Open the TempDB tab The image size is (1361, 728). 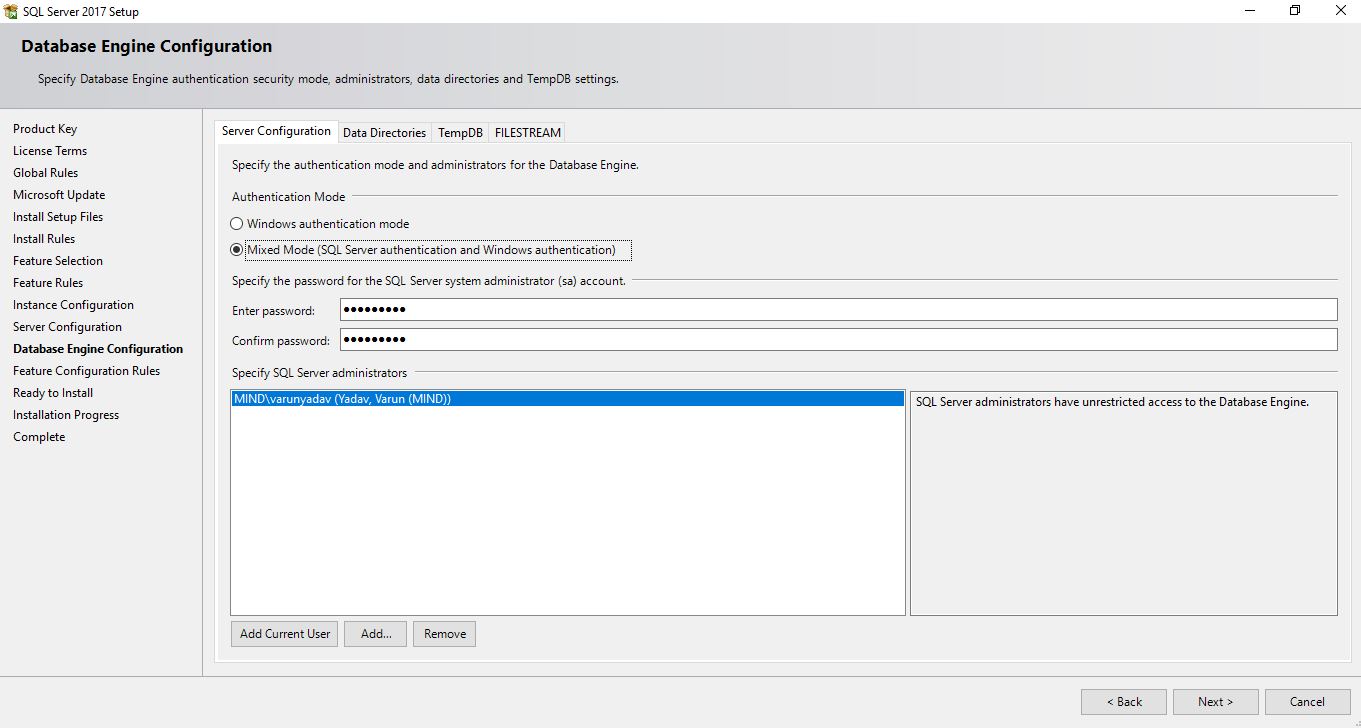459,131
